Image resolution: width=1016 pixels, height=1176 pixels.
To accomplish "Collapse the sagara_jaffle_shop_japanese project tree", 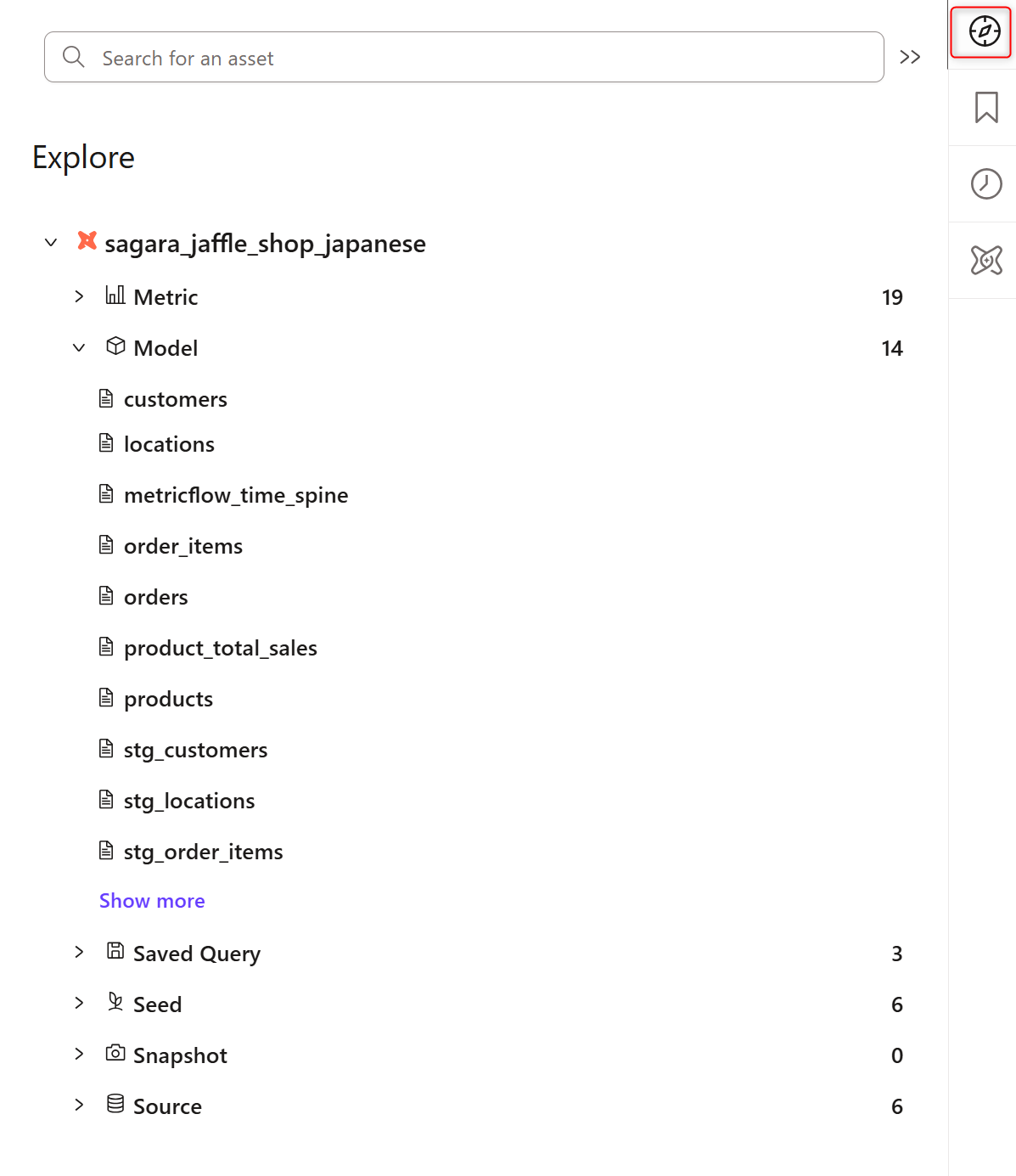I will tap(51, 243).
